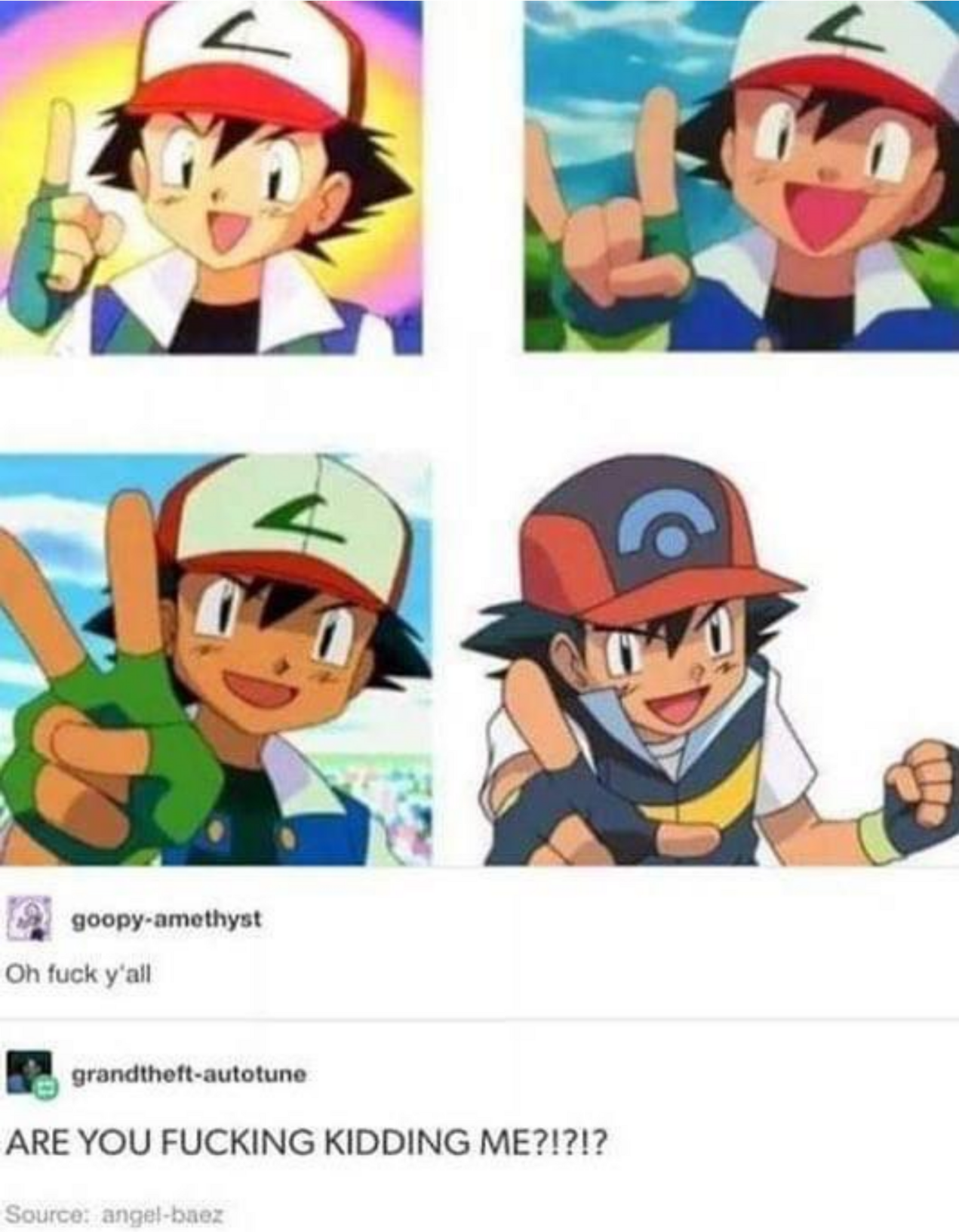Click goopy-amethyst's avatar icon

click(29, 919)
